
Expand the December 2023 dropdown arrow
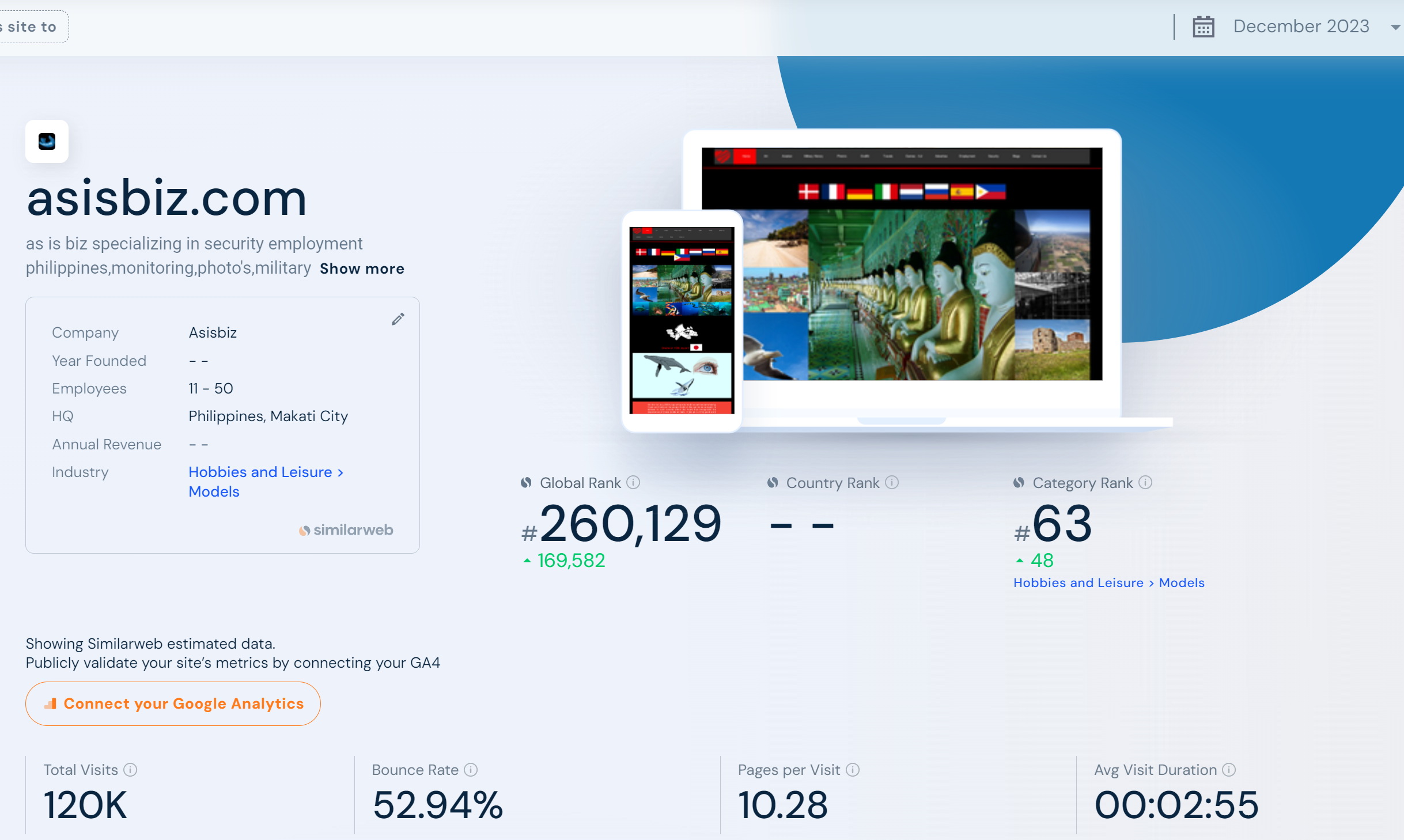pyautogui.click(x=1395, y=27)
